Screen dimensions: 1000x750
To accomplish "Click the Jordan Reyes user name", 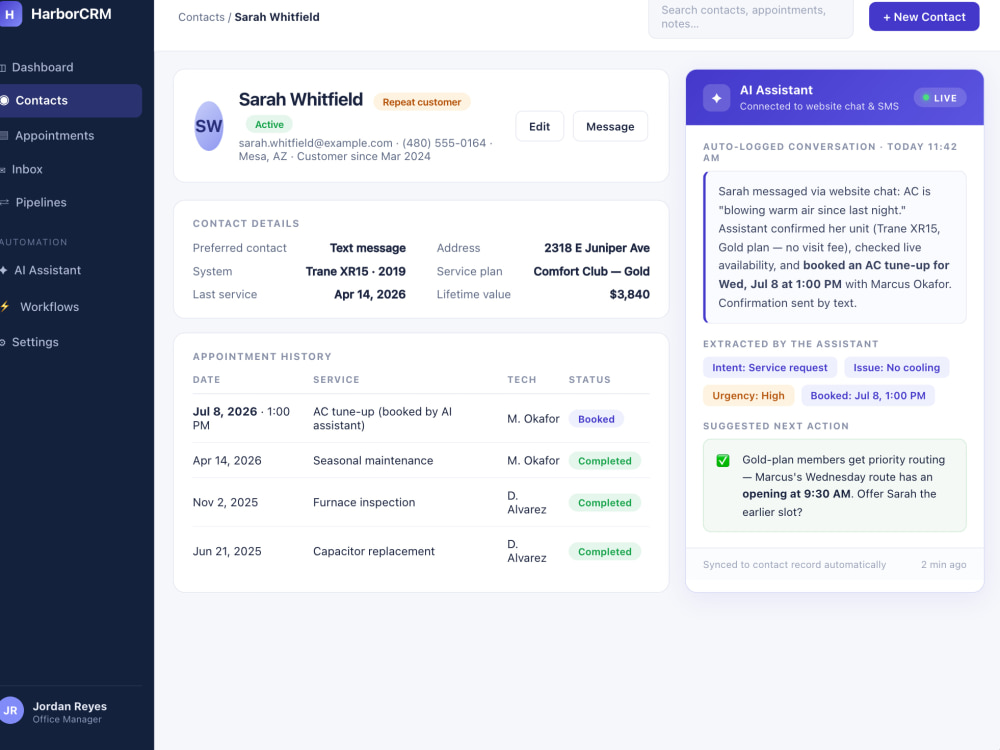I will (x=70, y=707).
